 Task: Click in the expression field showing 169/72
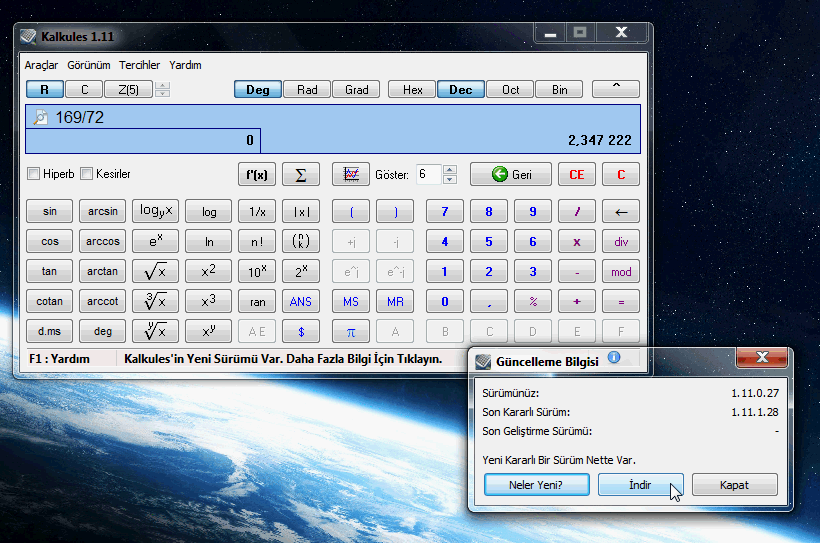(x=333, y=117)
